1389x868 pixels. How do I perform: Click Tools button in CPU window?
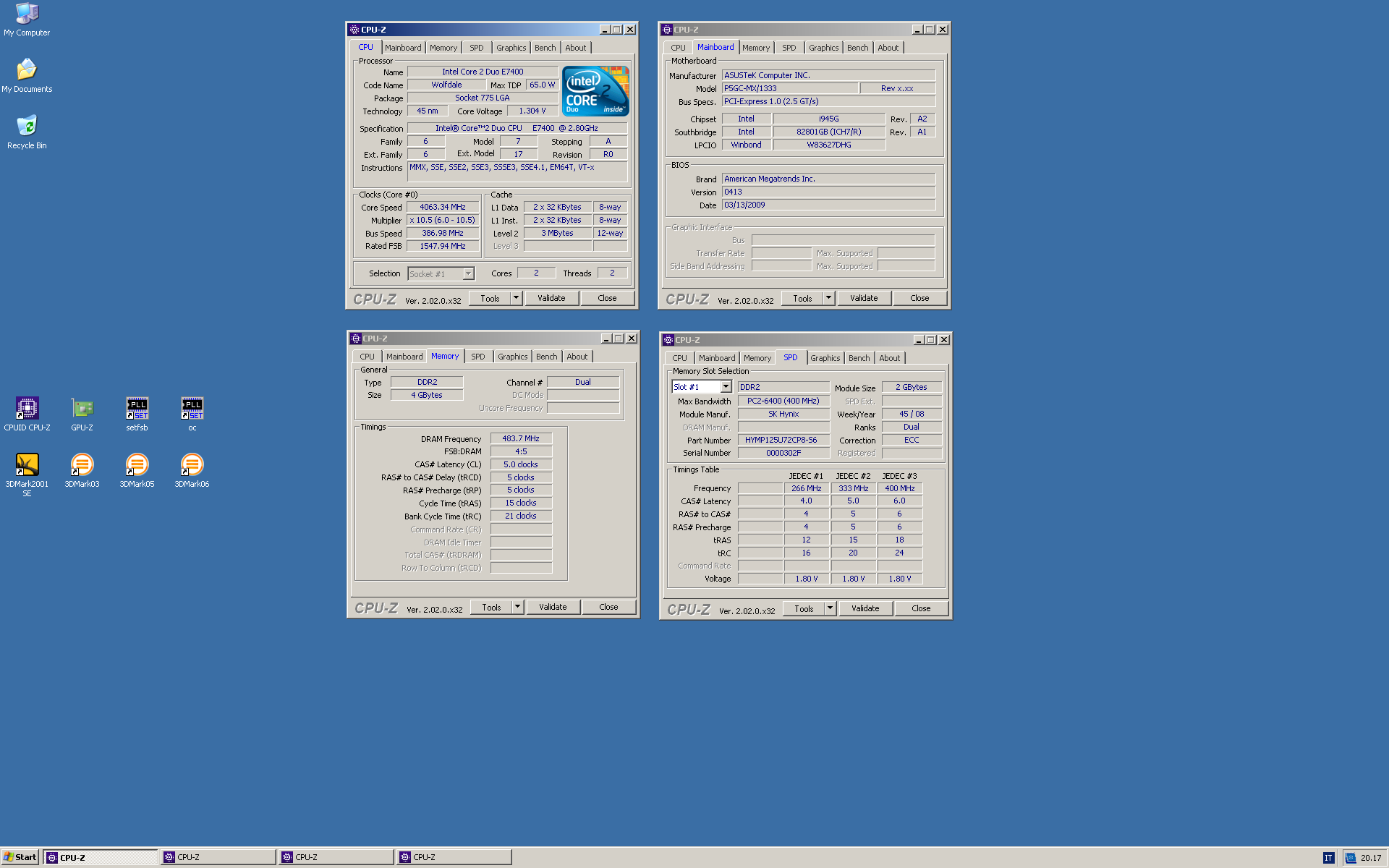point(490,298)
